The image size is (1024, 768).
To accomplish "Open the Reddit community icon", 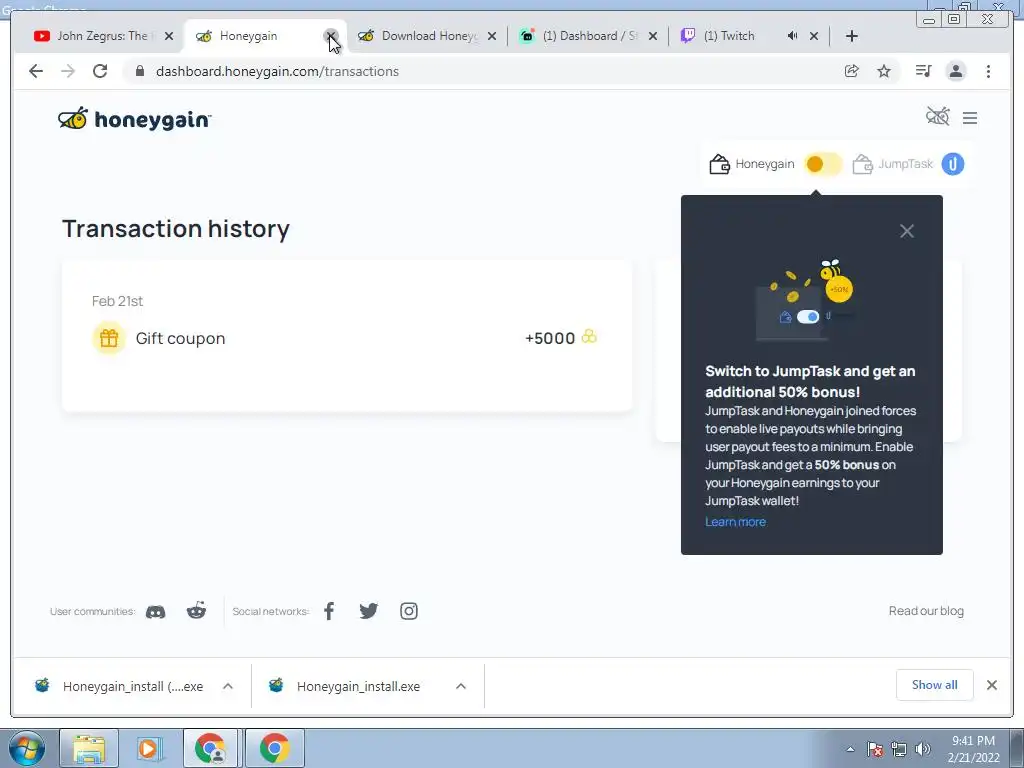I will coord(196,611).
